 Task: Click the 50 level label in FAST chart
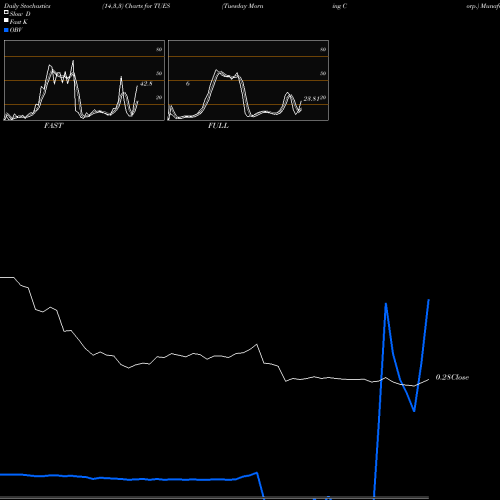(x=159, y=73)
